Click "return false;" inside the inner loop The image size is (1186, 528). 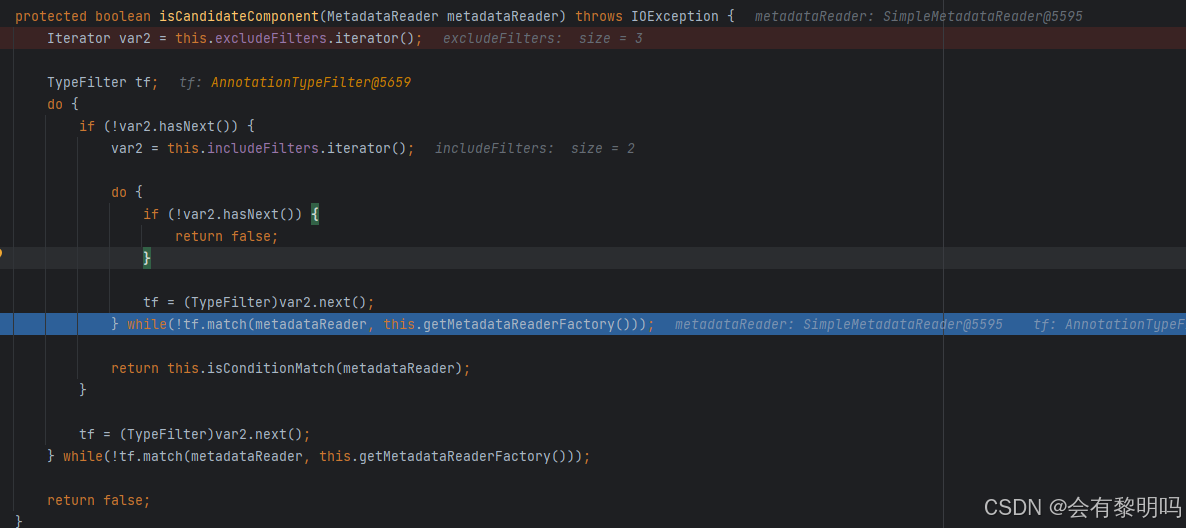pos(227,236)
